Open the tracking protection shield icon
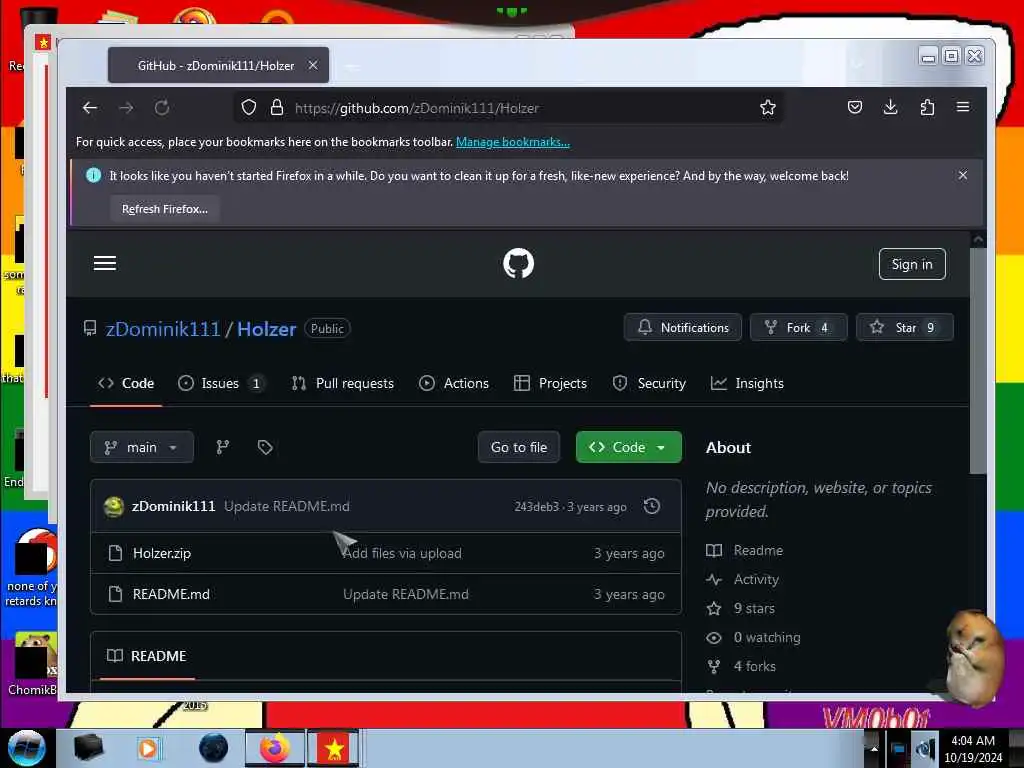 point(249,107)
